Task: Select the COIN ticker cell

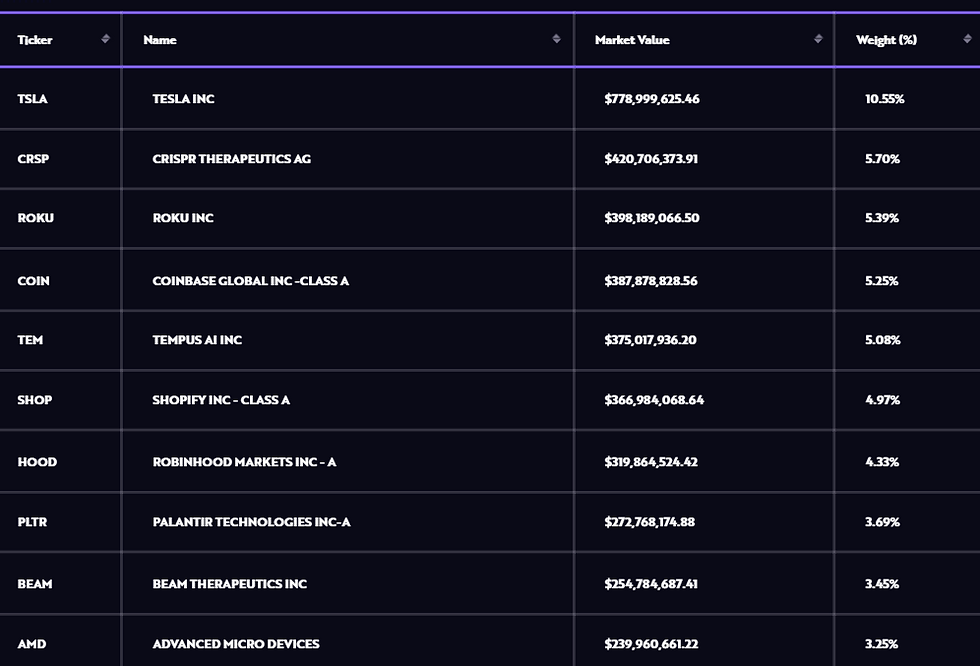Action: coord(33,281)
